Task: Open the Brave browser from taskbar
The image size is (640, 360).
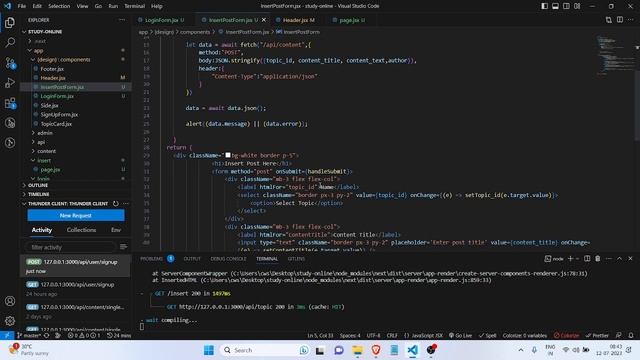Action: 376,350
